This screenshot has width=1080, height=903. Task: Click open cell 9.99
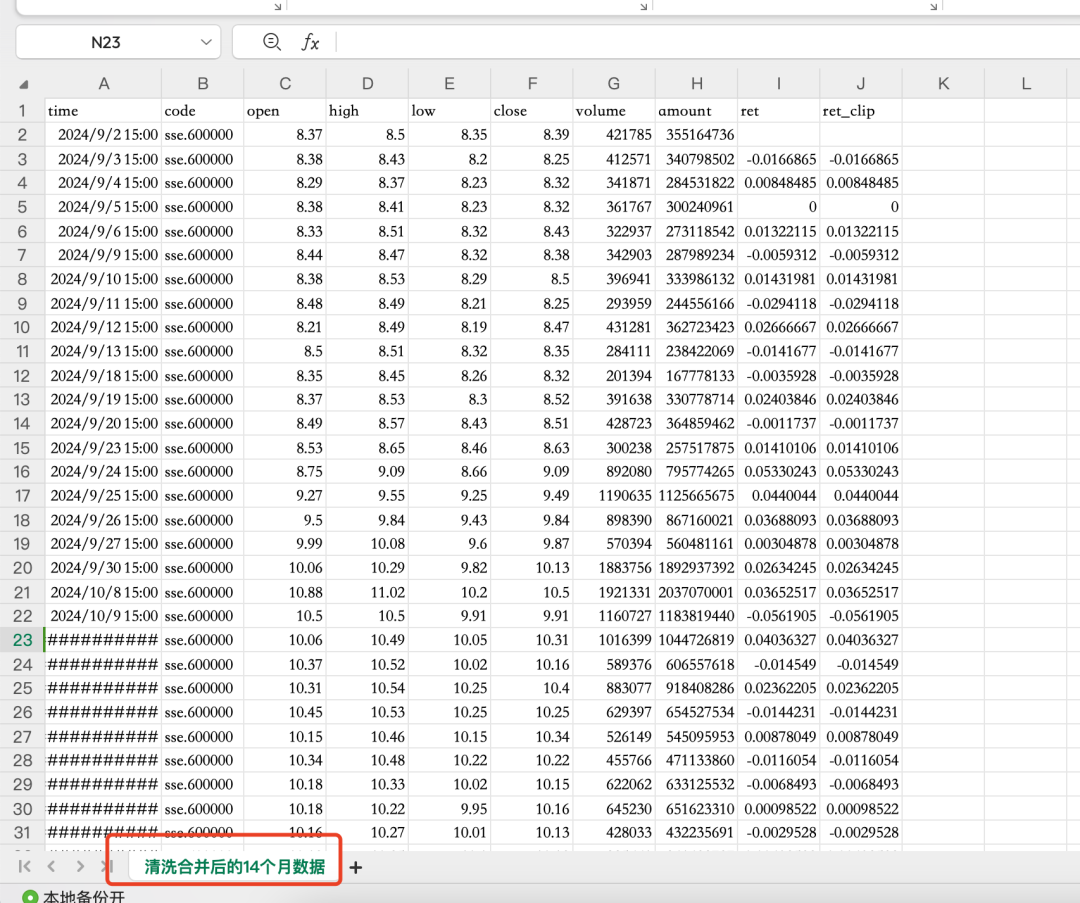tap(284, 543)
